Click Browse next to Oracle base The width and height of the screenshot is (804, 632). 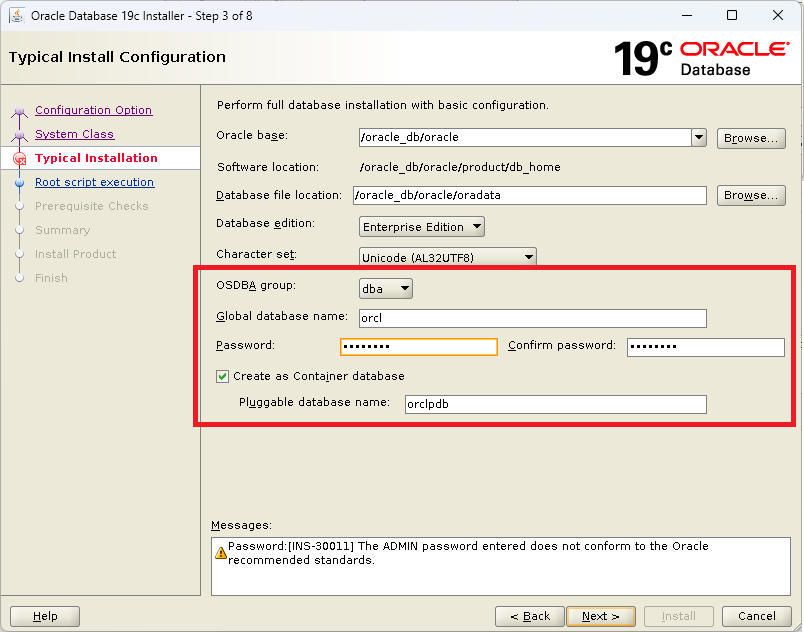tap(751, 138)
